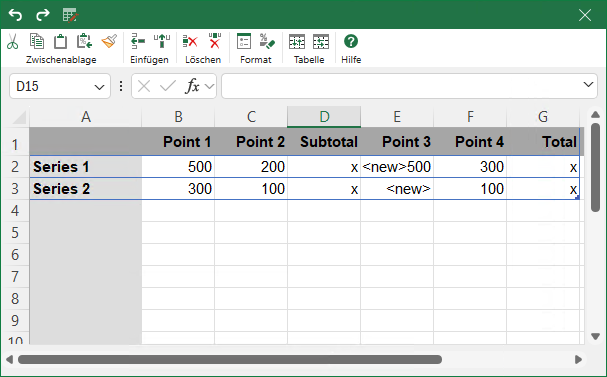Click the Undo arrow in title bar

pyautogui.click(x=15, y=15)
